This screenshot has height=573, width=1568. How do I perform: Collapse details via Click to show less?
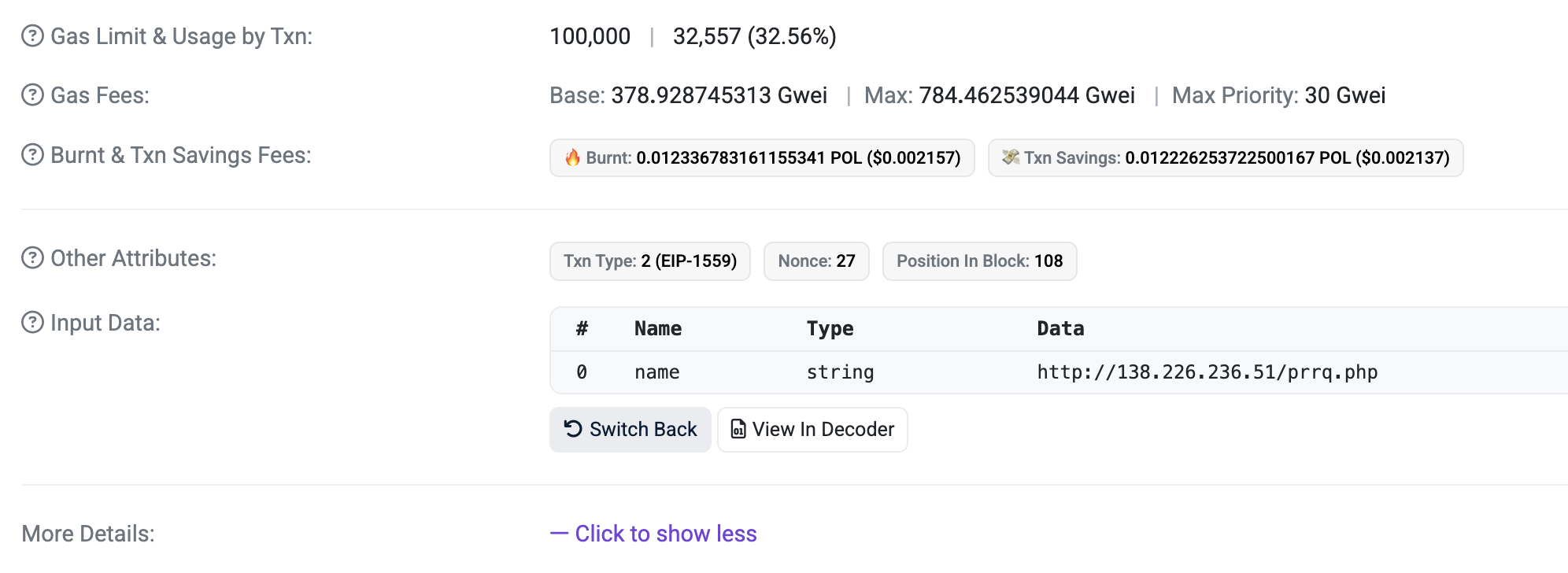653,534
